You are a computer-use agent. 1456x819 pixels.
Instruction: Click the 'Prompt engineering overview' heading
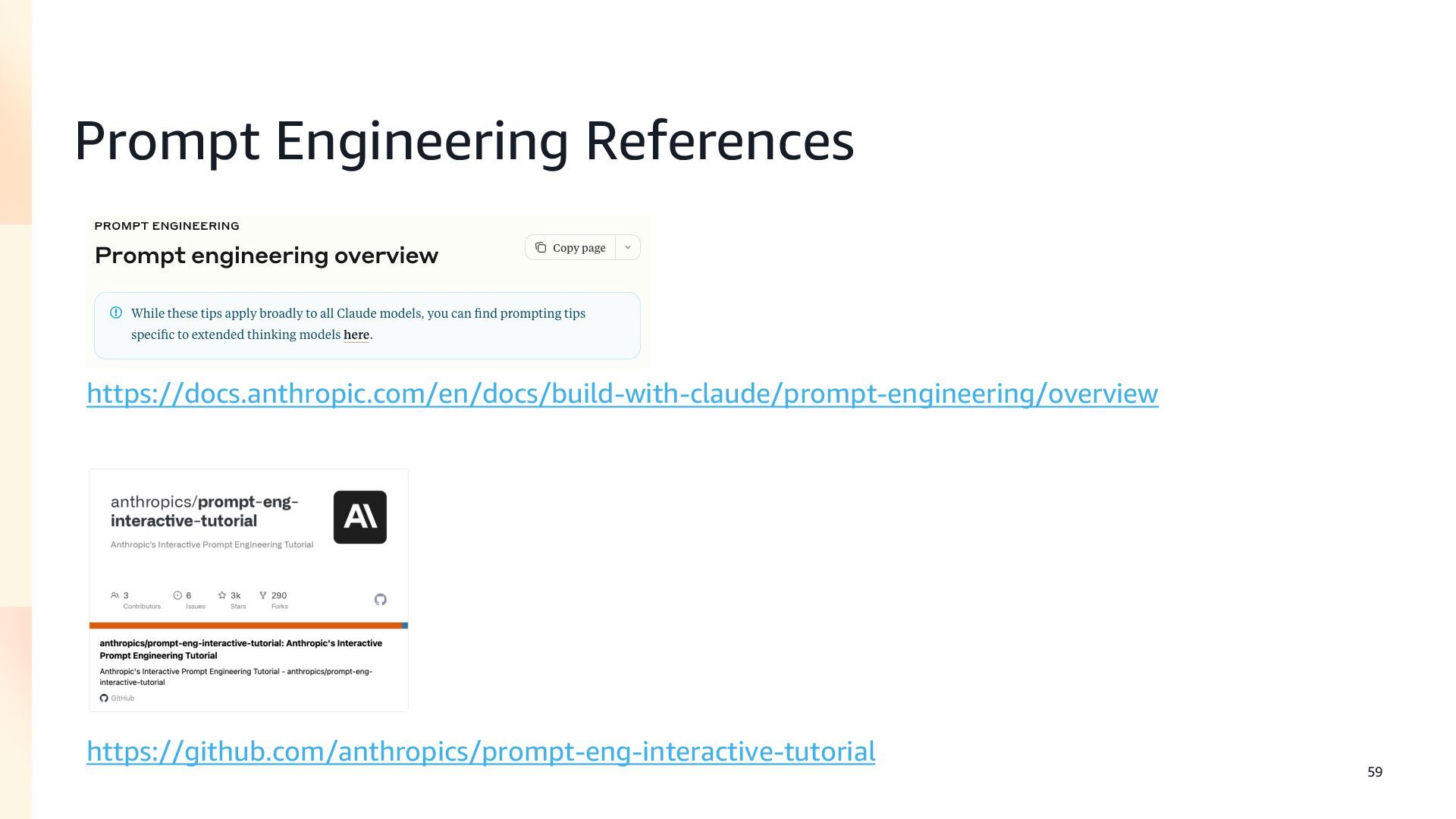coord(266,256)
